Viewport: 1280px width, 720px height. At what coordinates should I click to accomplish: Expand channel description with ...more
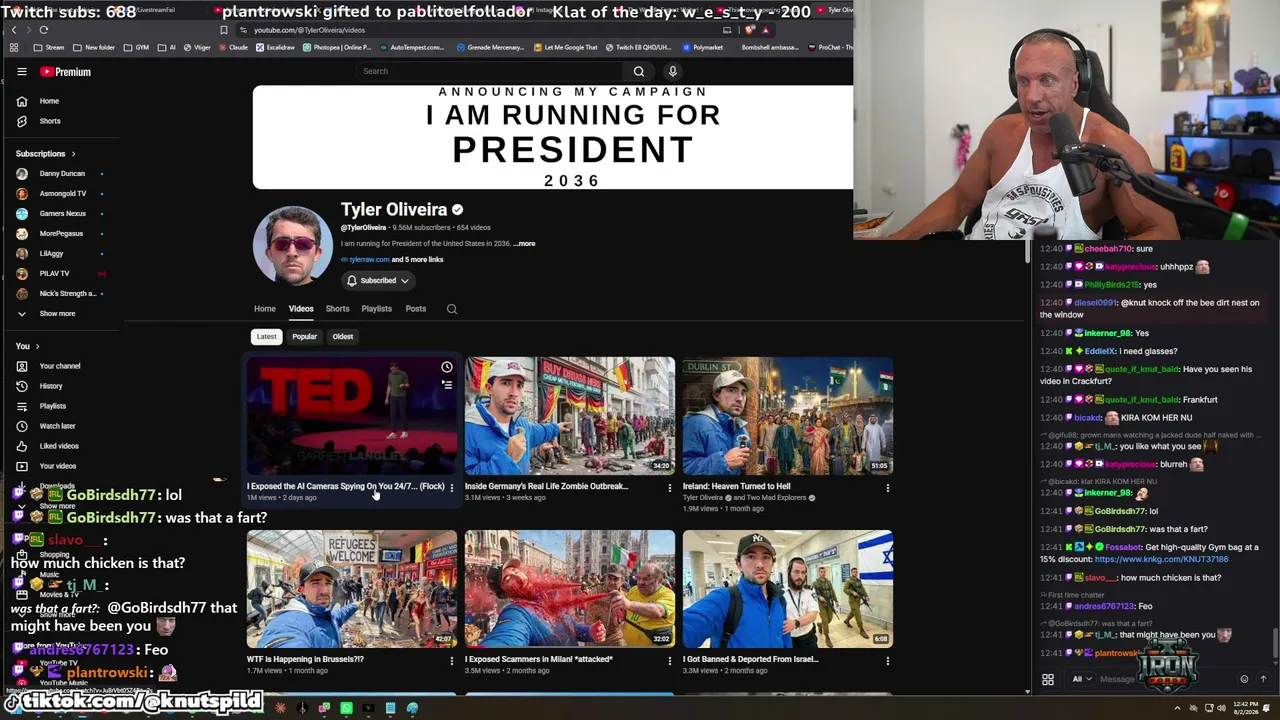(x=525, y=244)
